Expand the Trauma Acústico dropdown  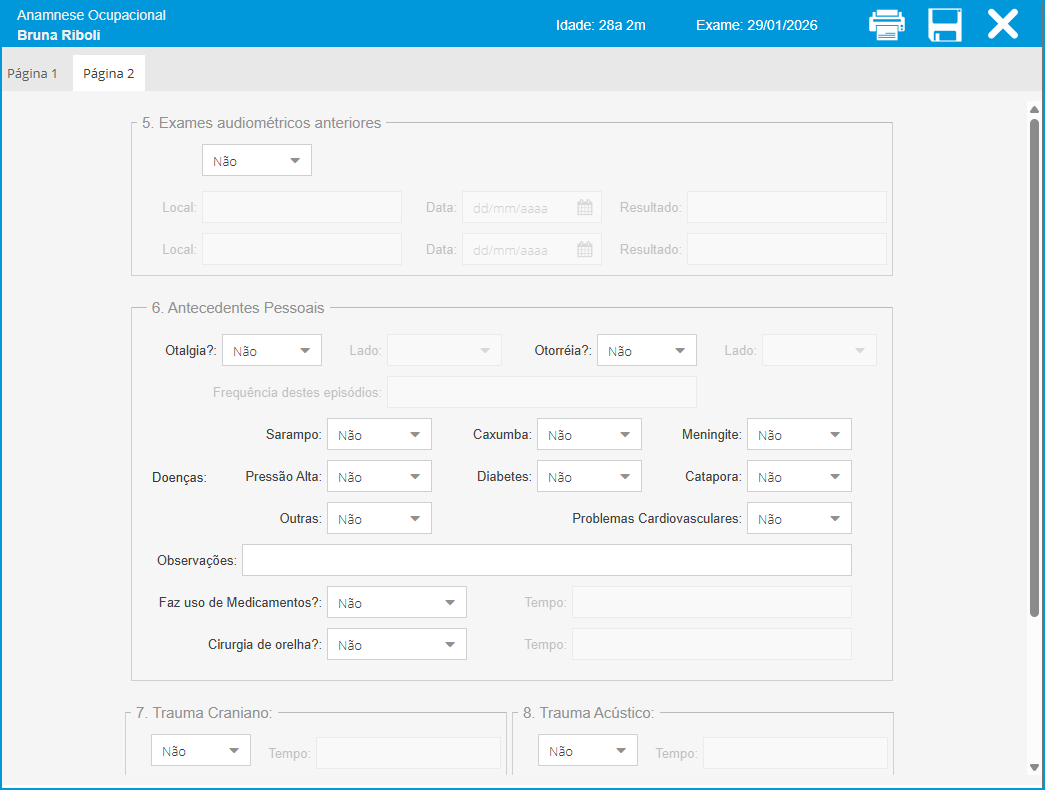tap(587, 751)
